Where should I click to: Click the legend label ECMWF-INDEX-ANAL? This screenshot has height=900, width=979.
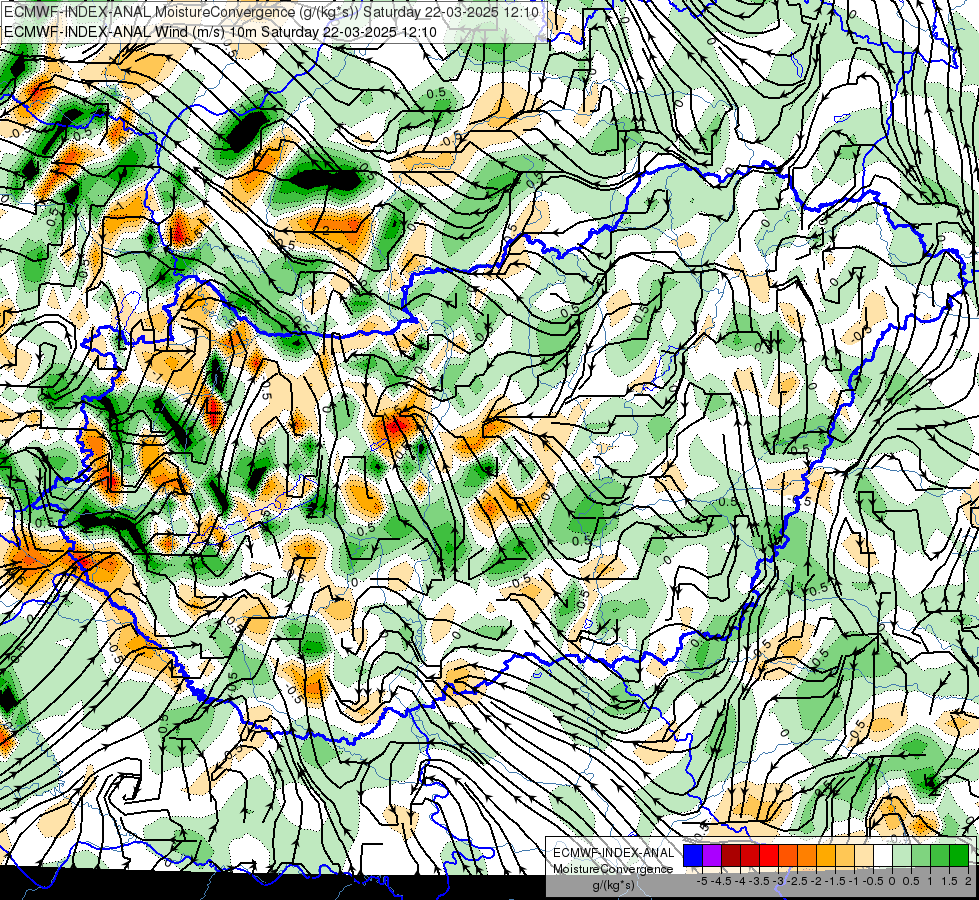614,853
